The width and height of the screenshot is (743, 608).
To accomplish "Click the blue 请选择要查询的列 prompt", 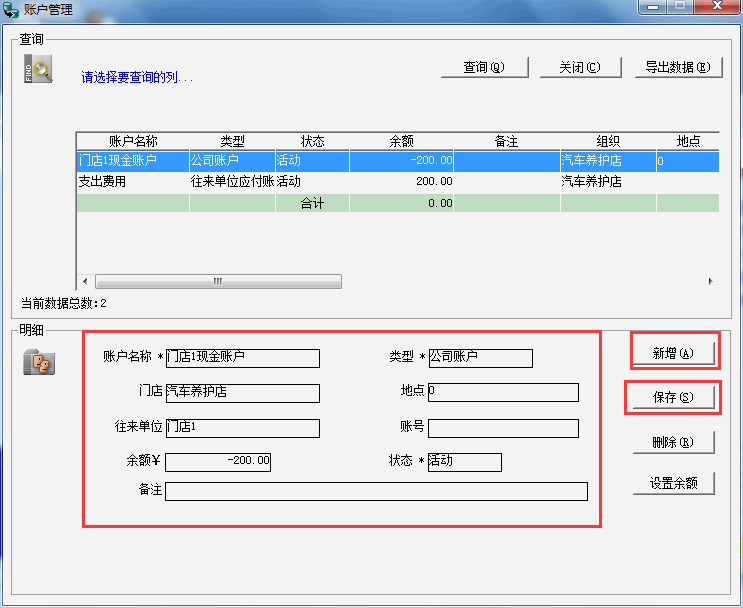I will [137, 77].
